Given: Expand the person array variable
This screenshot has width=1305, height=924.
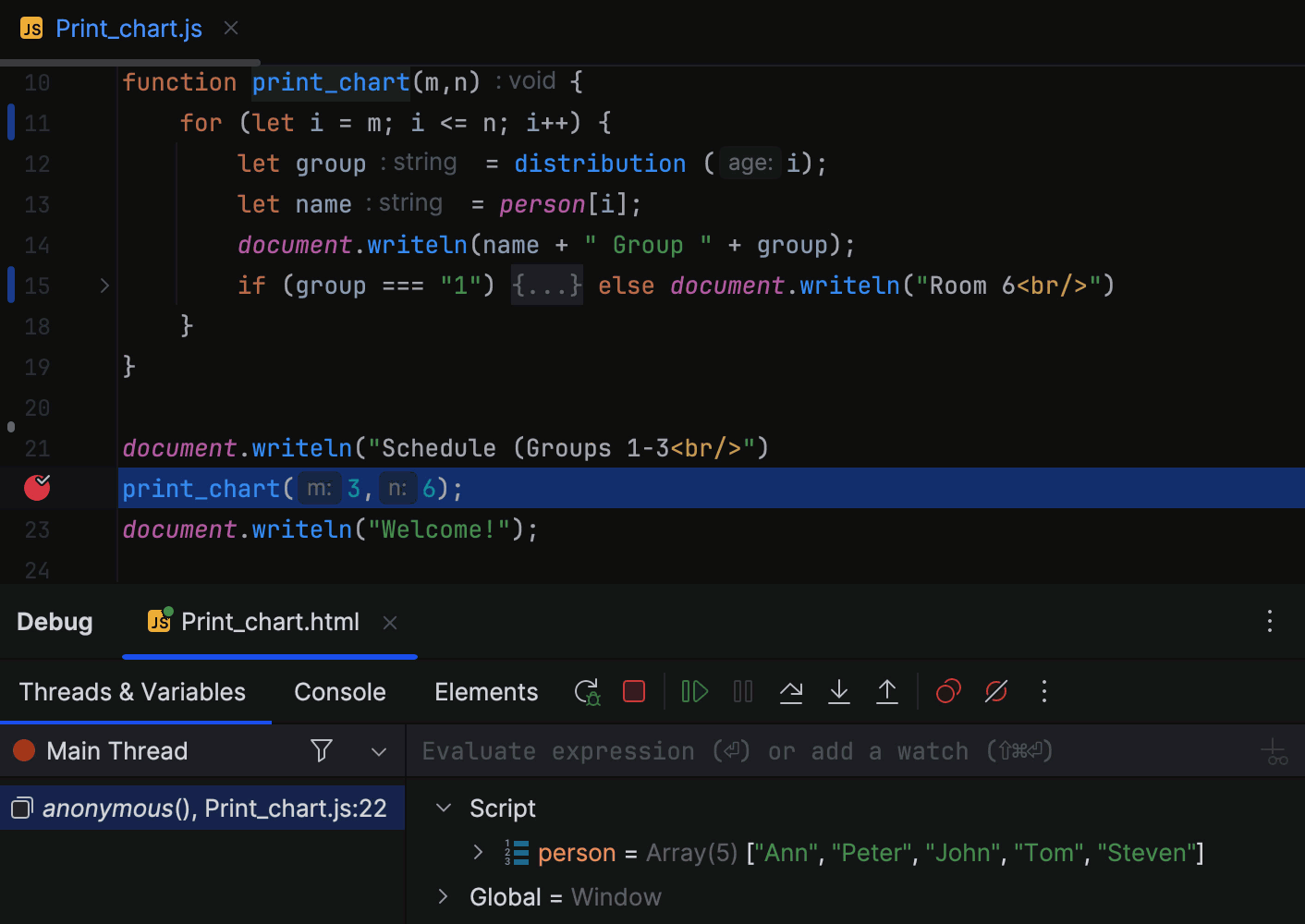Looking at the screenshot, I should [478, 852].
